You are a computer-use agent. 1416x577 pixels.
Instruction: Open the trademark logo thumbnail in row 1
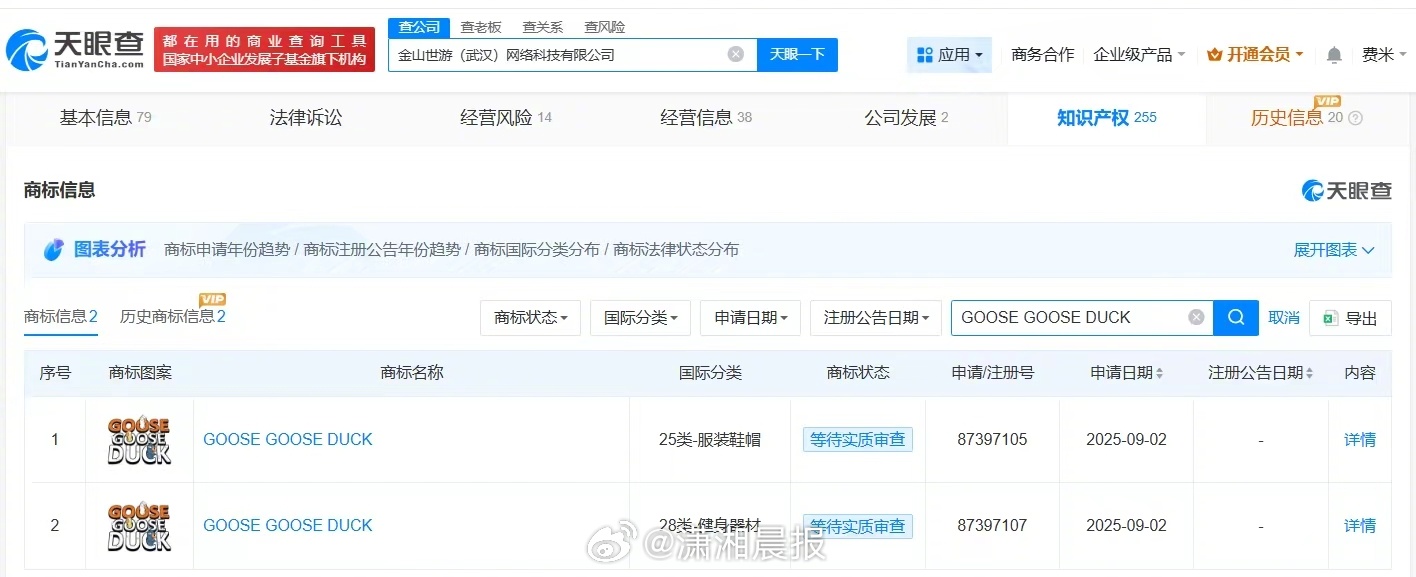tap(139, 440)
